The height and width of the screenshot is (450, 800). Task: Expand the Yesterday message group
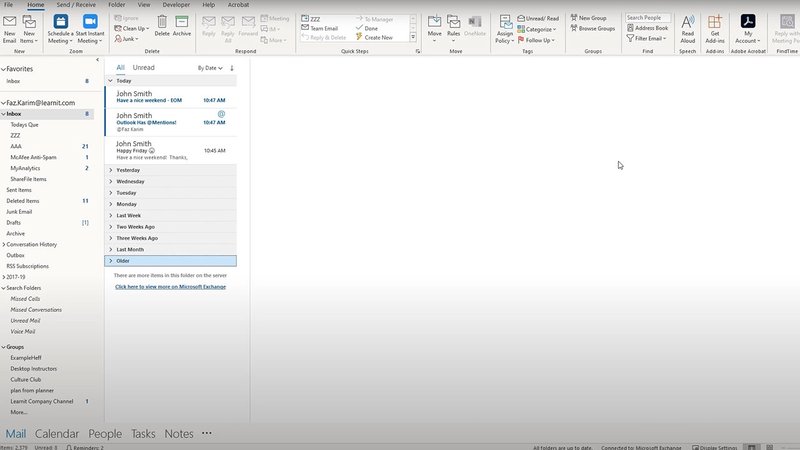click(110, 170)
